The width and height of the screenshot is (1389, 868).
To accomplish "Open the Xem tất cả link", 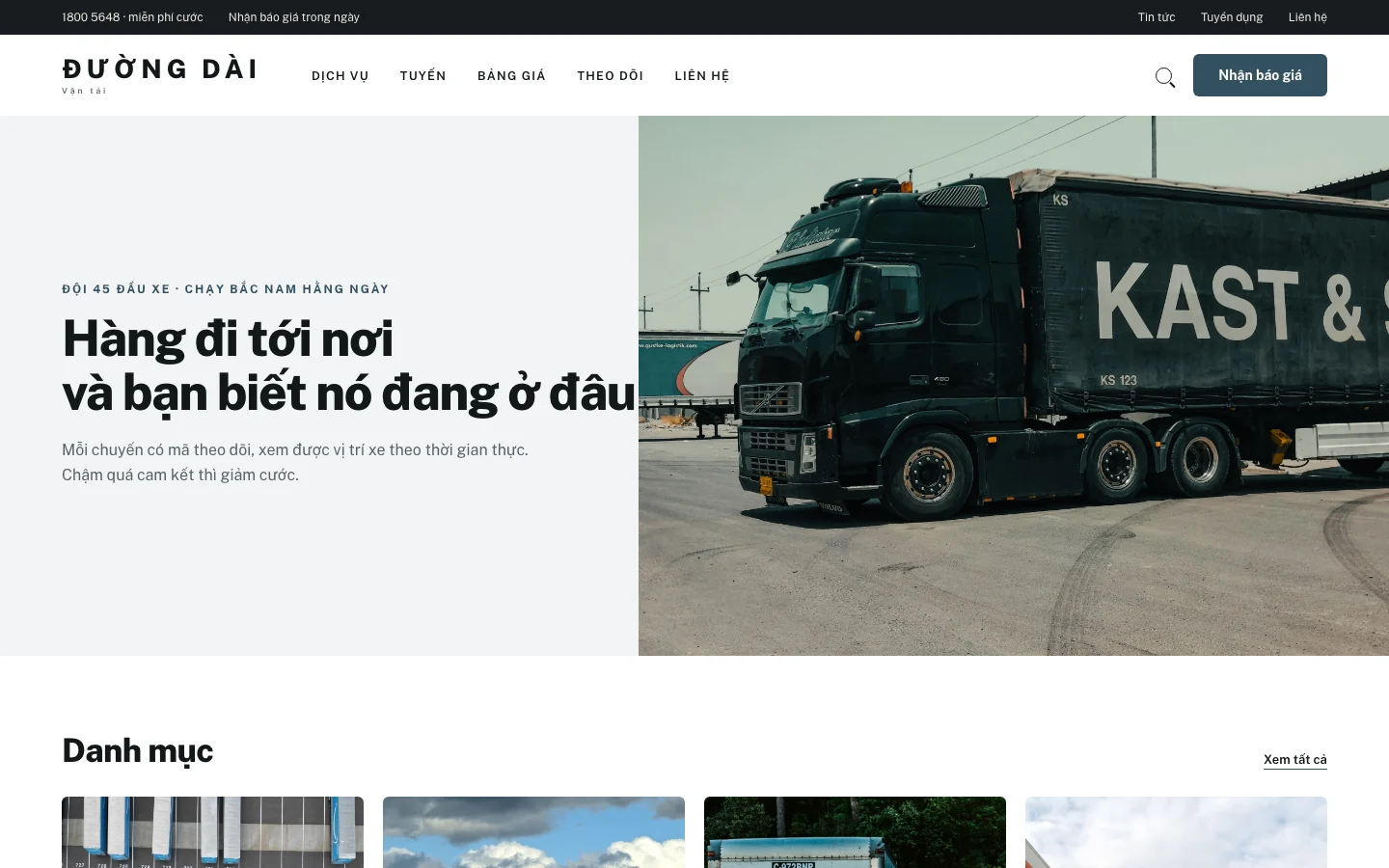I will click(x=1295, y=759).
